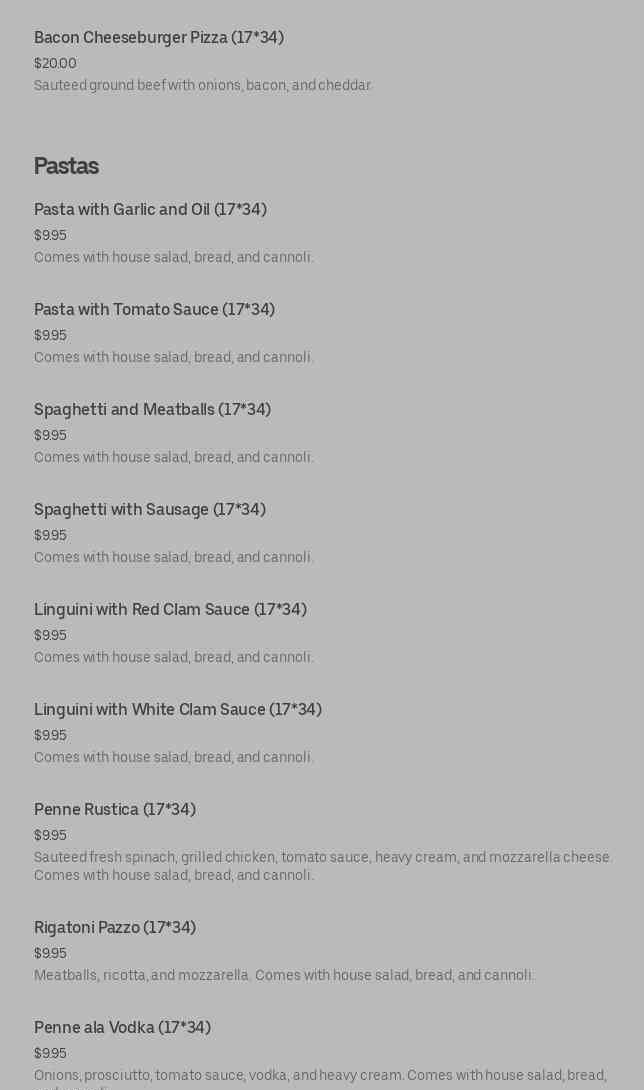Select Penne Rustica menu item
The image size is (644, 1090).
coord(114,810)
